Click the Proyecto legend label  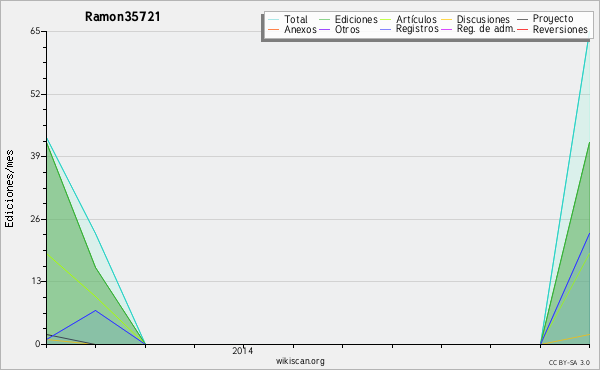(553, 19)
